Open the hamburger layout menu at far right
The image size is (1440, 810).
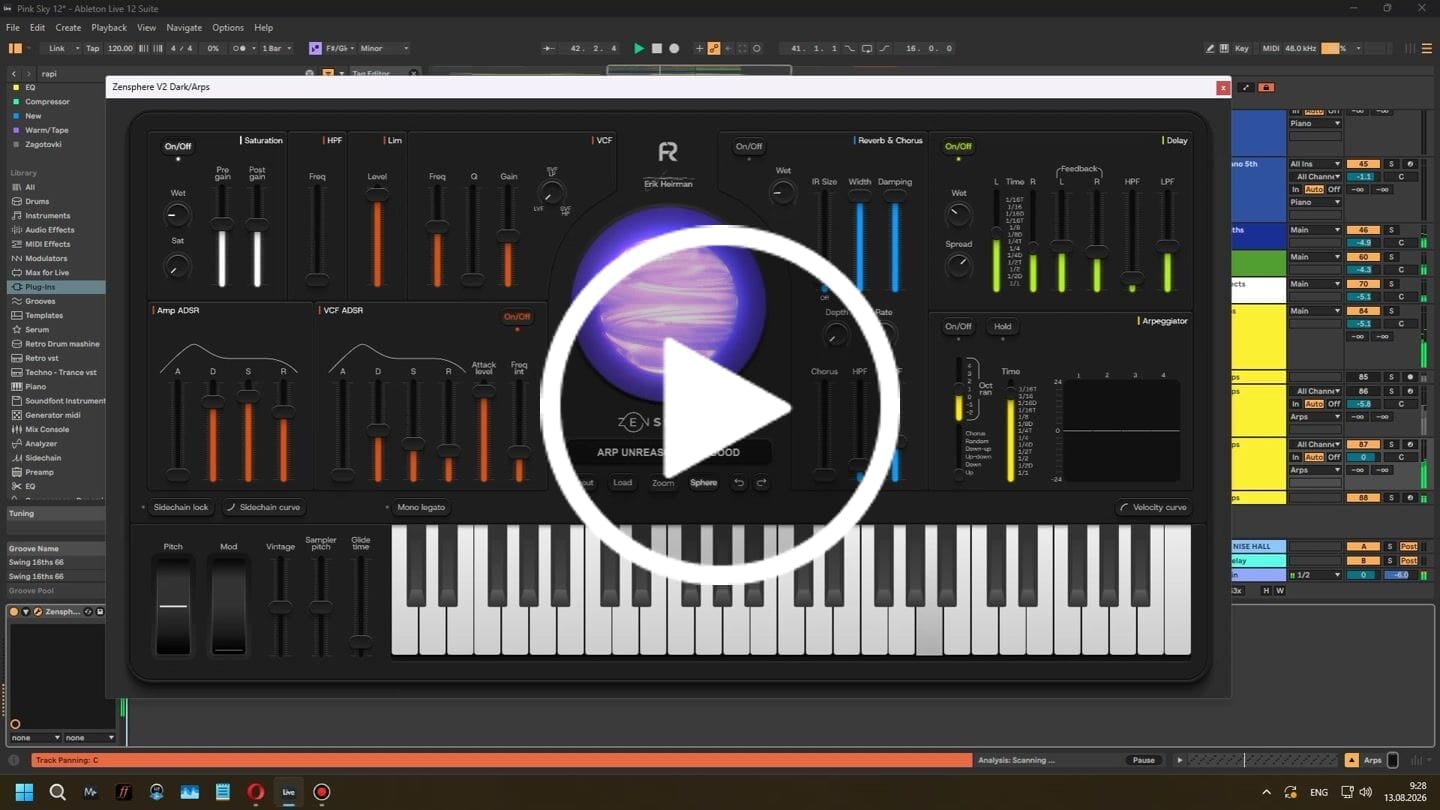[x=1427, y=48]
